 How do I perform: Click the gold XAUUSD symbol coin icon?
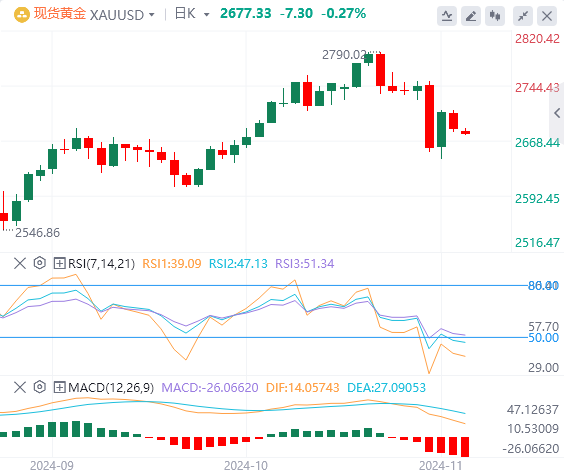[x=22, y=15]
